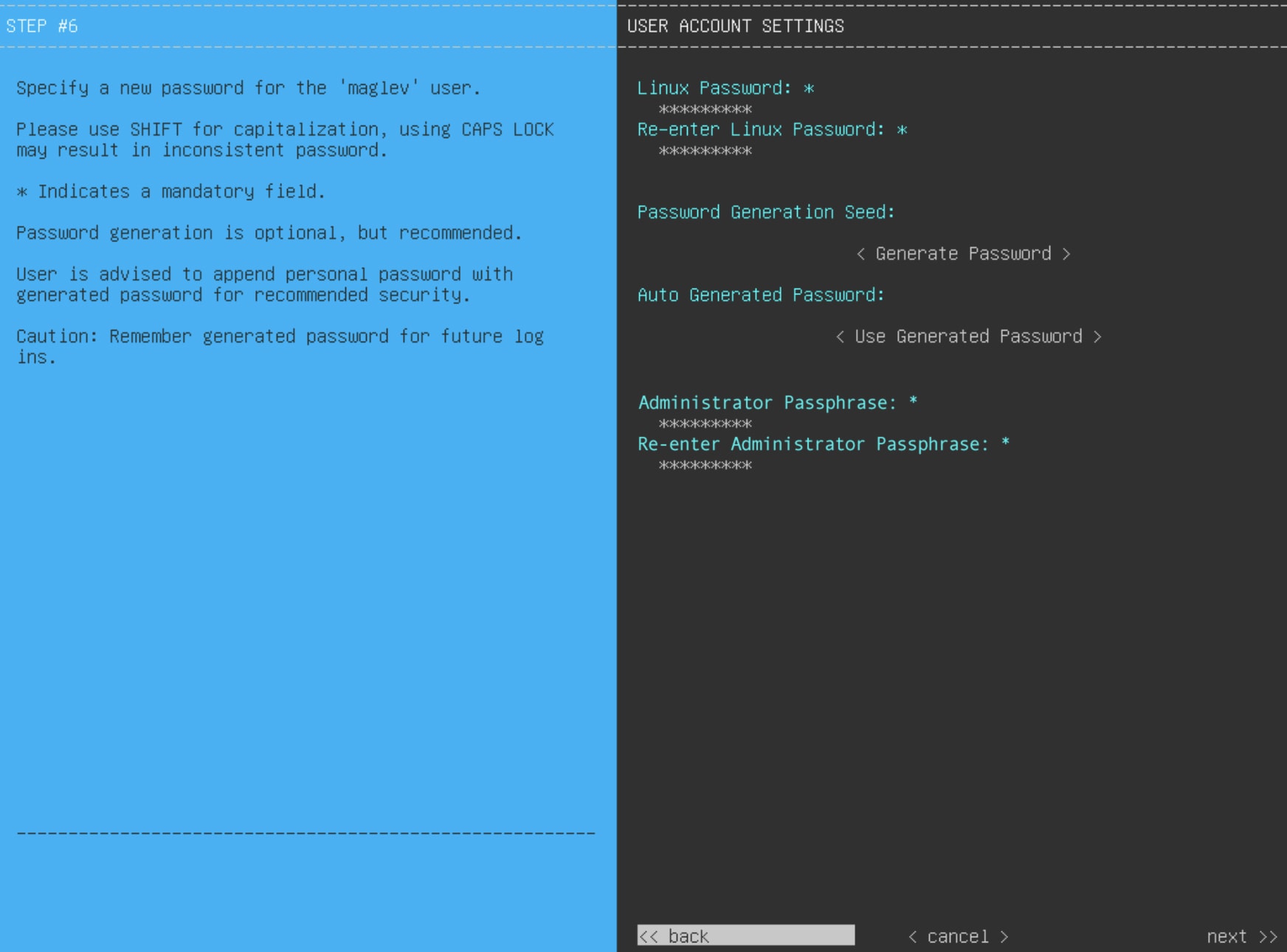This screenshot has height=952, width=1287.
Task: Cancel the setup wizard
Action: [x=958, y=937]
